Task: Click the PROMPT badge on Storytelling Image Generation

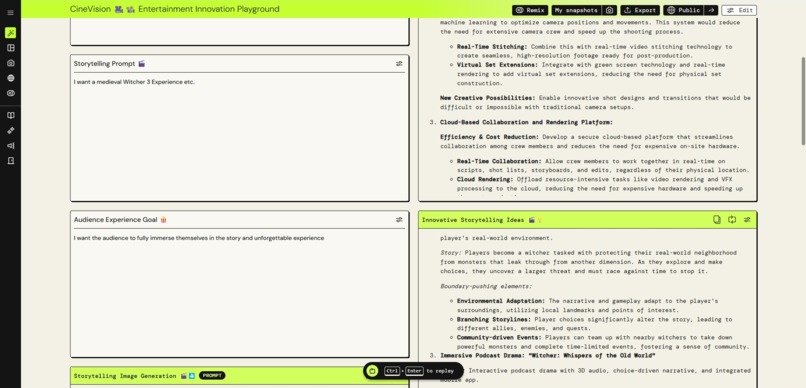Action: tap(212, 376)
